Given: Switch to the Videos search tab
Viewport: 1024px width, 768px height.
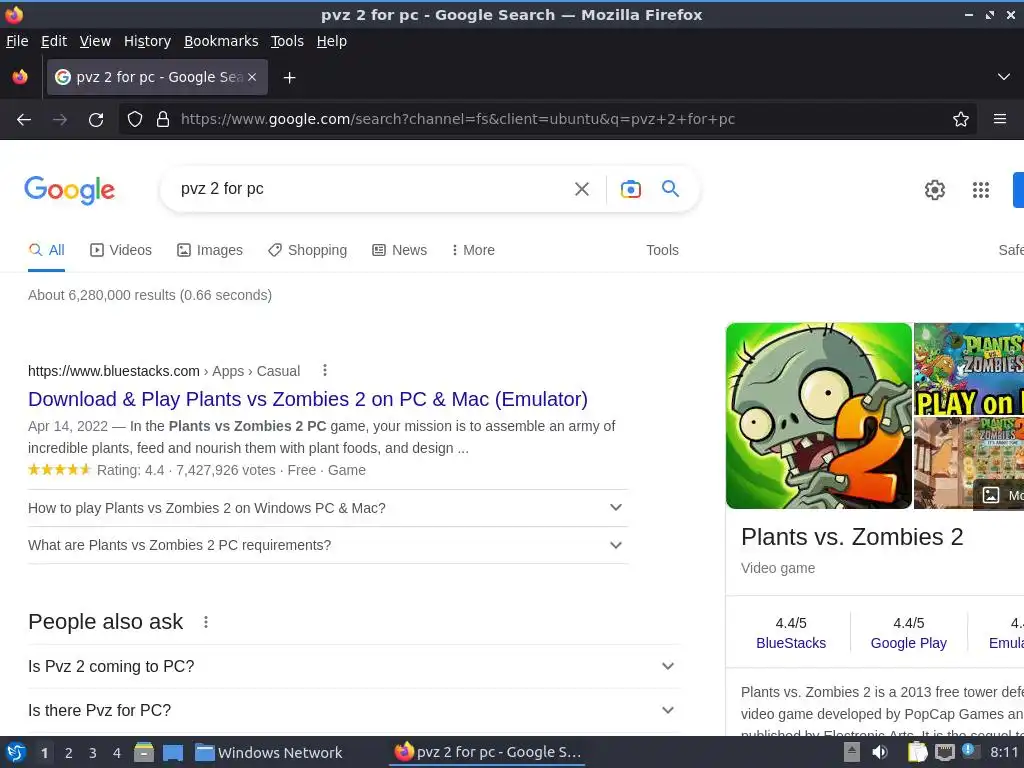Looking at the screenshot, I should click(x=121, y=250).
